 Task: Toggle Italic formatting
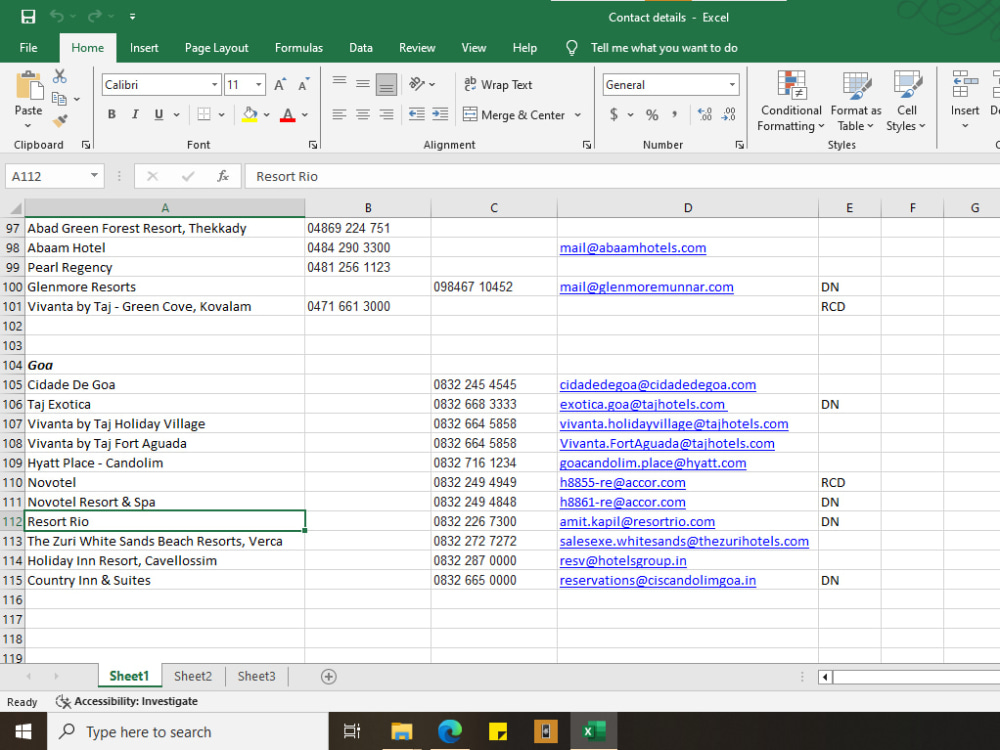(134, 114)
